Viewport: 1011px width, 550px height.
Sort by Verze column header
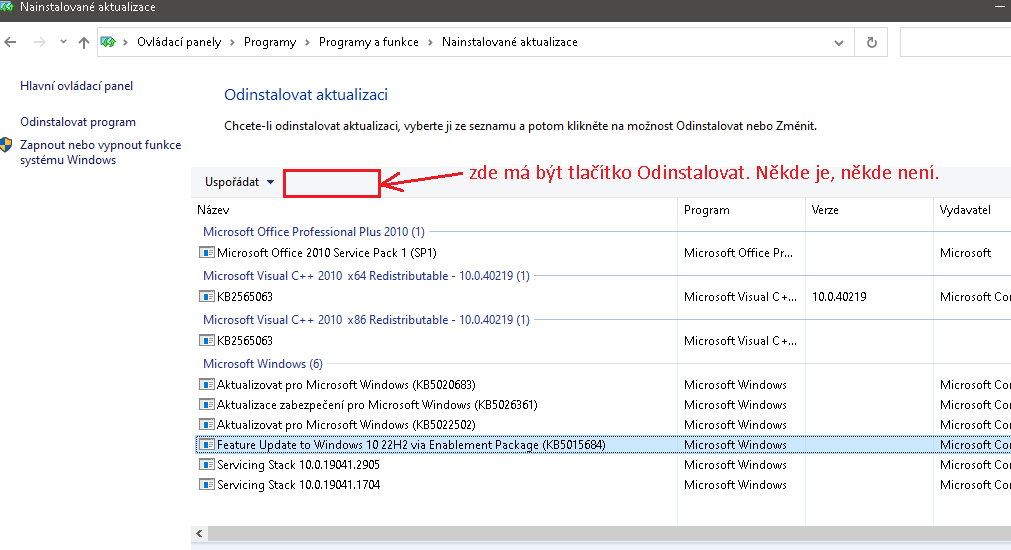click(825, 210)
